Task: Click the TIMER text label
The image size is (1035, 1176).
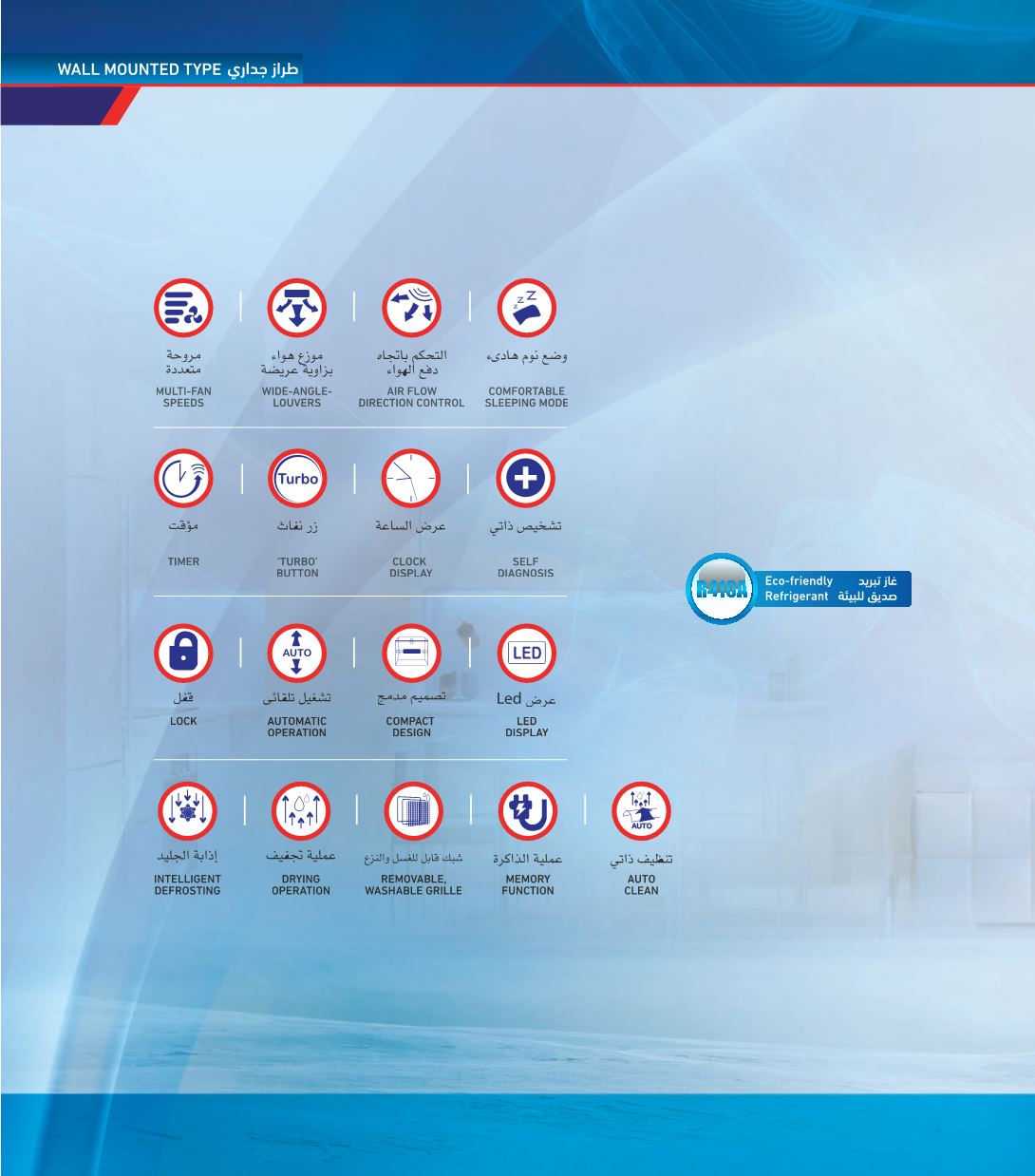Action: coord(183,561)
